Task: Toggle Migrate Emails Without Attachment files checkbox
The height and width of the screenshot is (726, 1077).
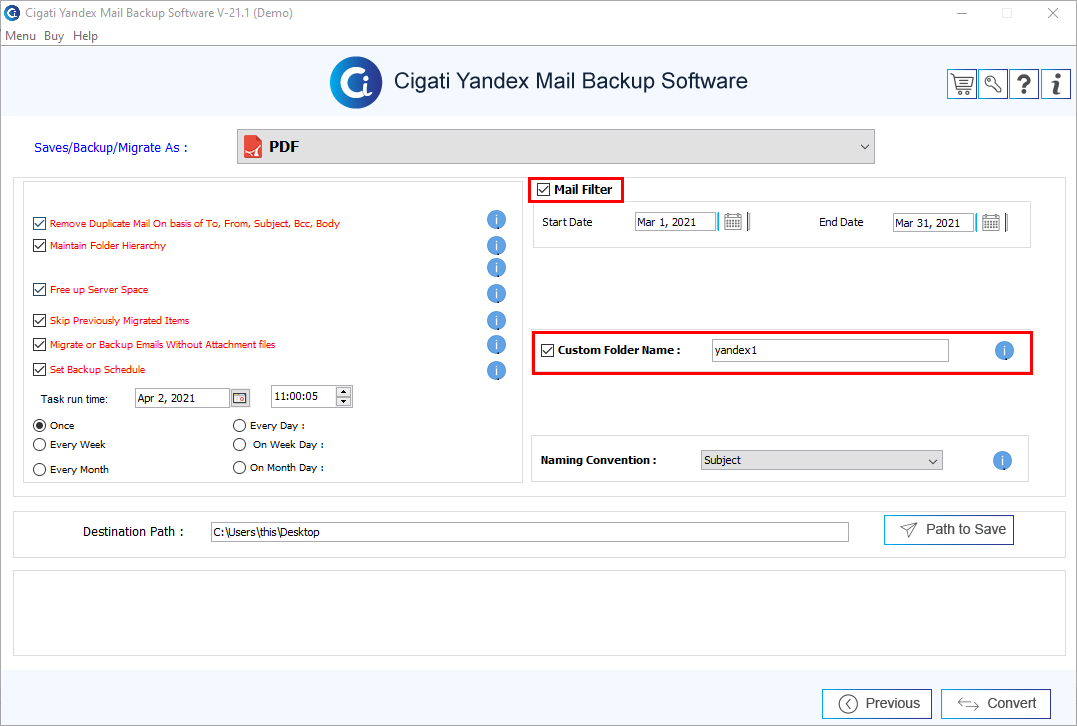Action: pos(39,344)
